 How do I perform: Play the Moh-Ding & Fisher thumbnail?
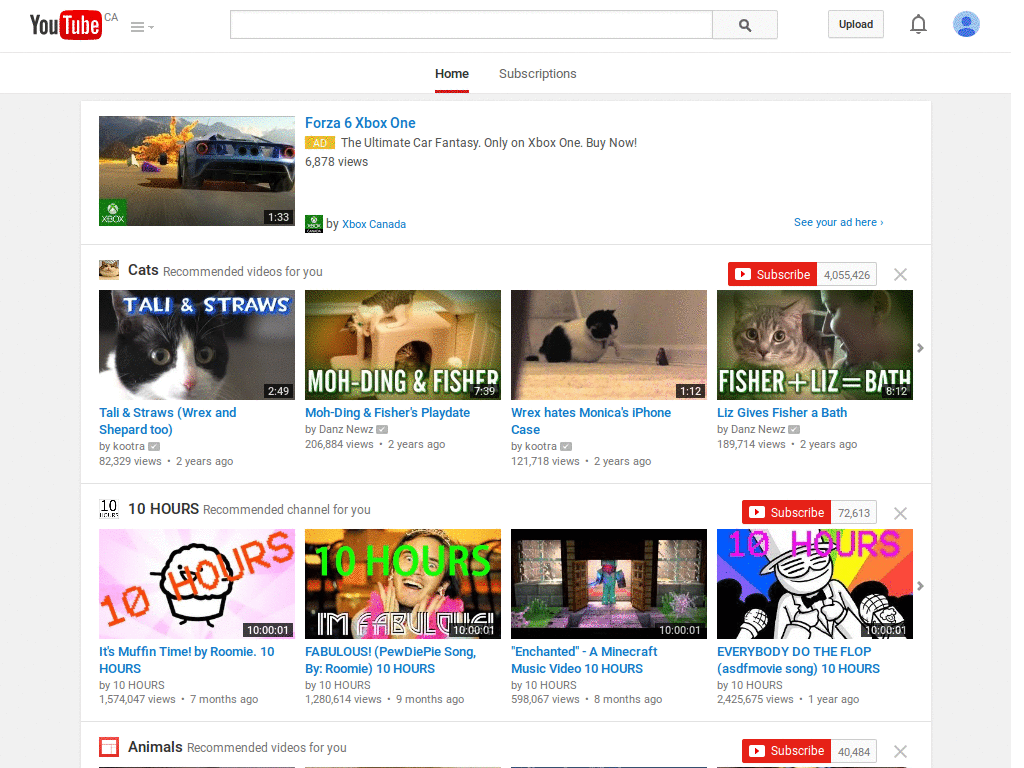point(403,345)
